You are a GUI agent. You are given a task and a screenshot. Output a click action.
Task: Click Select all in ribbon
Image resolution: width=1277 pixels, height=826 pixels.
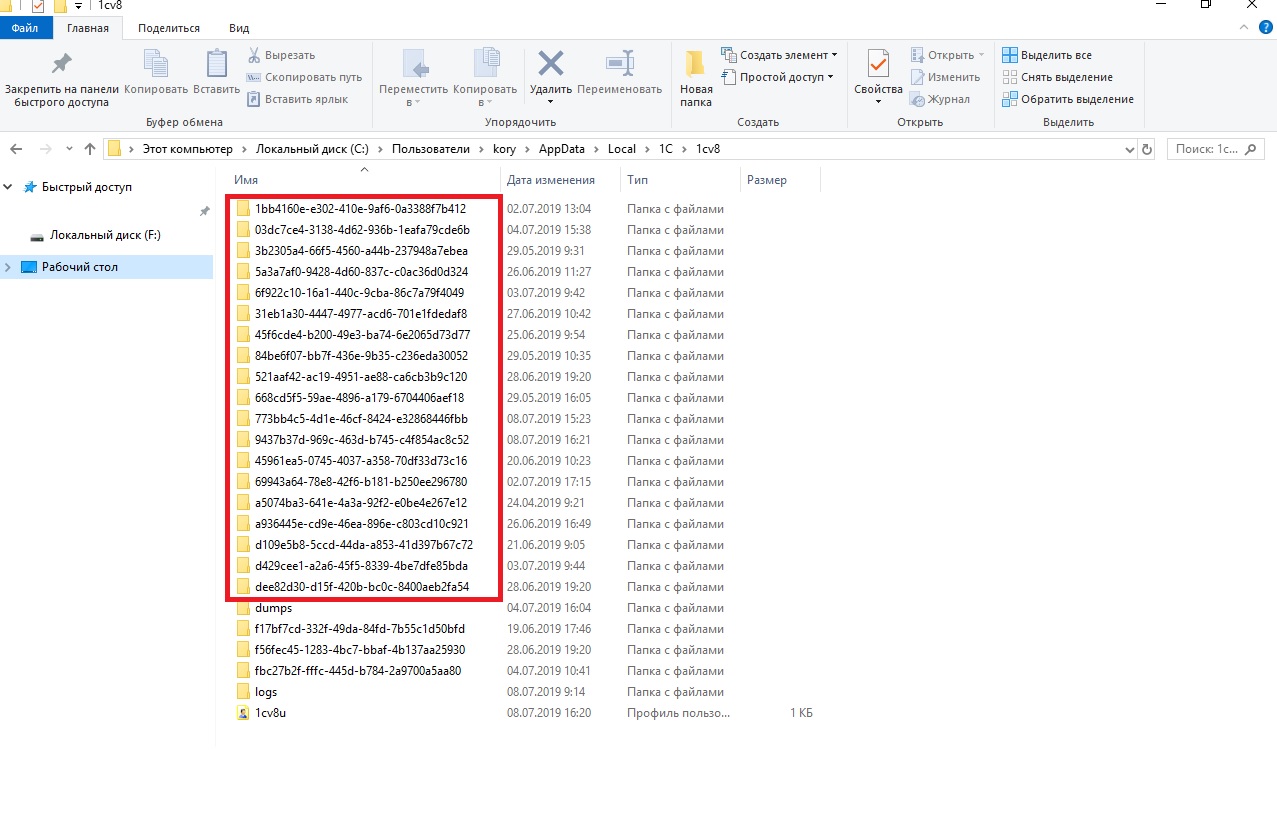[1055, 55]
